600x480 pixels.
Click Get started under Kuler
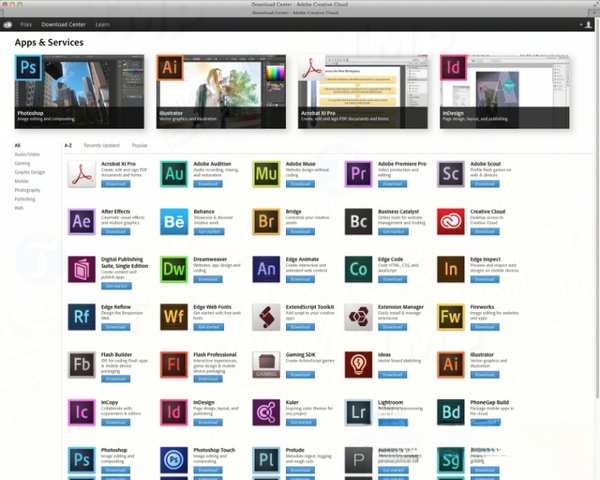click(x=301, y=423)
